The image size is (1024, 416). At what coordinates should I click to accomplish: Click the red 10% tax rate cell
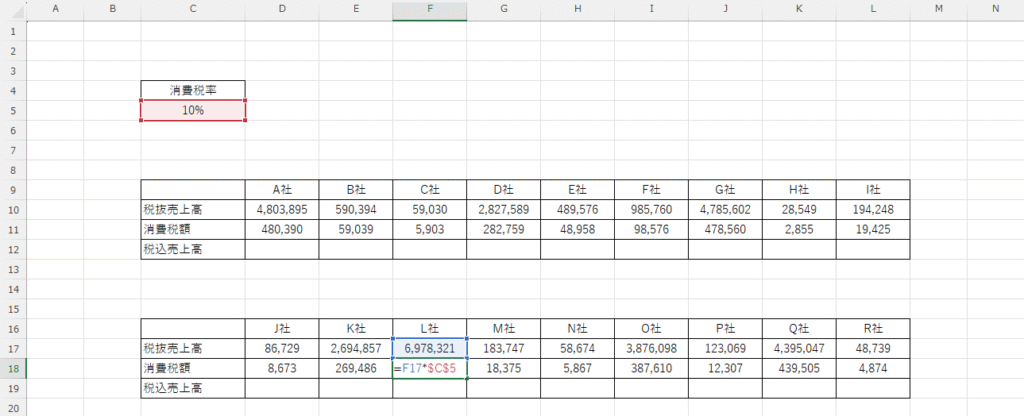(x=193, y=110)
